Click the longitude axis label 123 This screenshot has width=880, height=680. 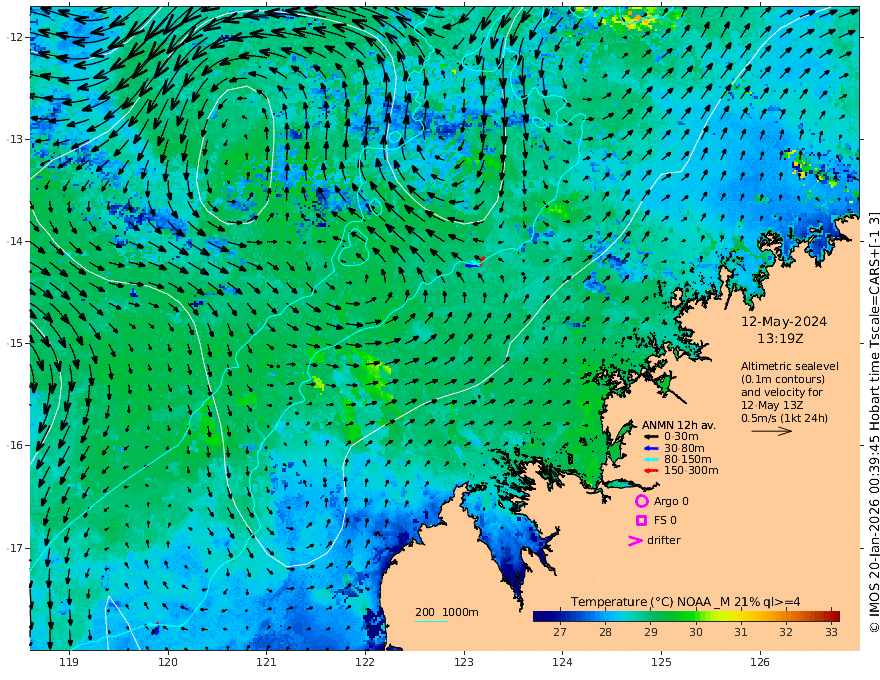click(464, 663)
